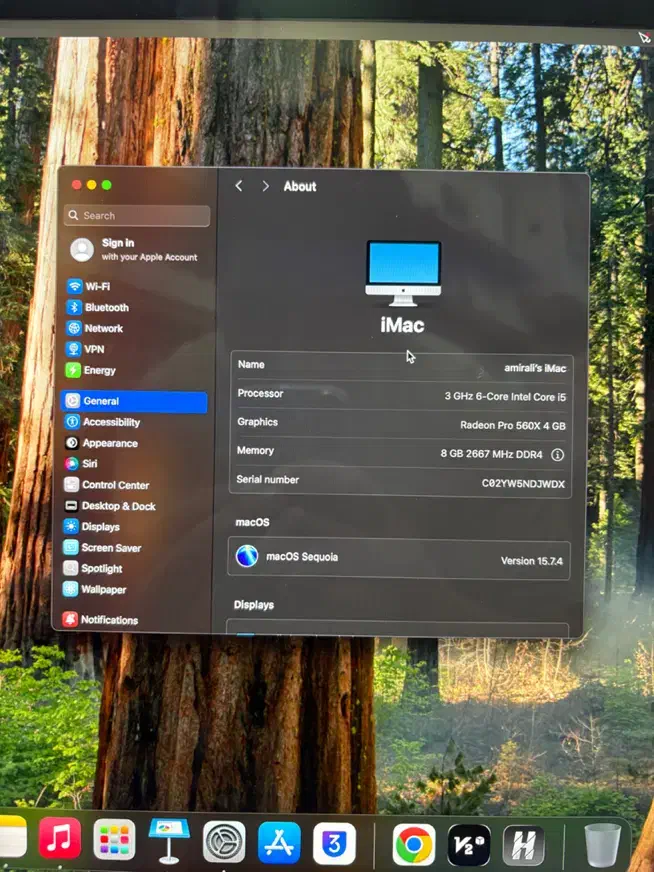Close the System Settings window
This screenshot has height=872, width=654.
(x=77, y=185)
